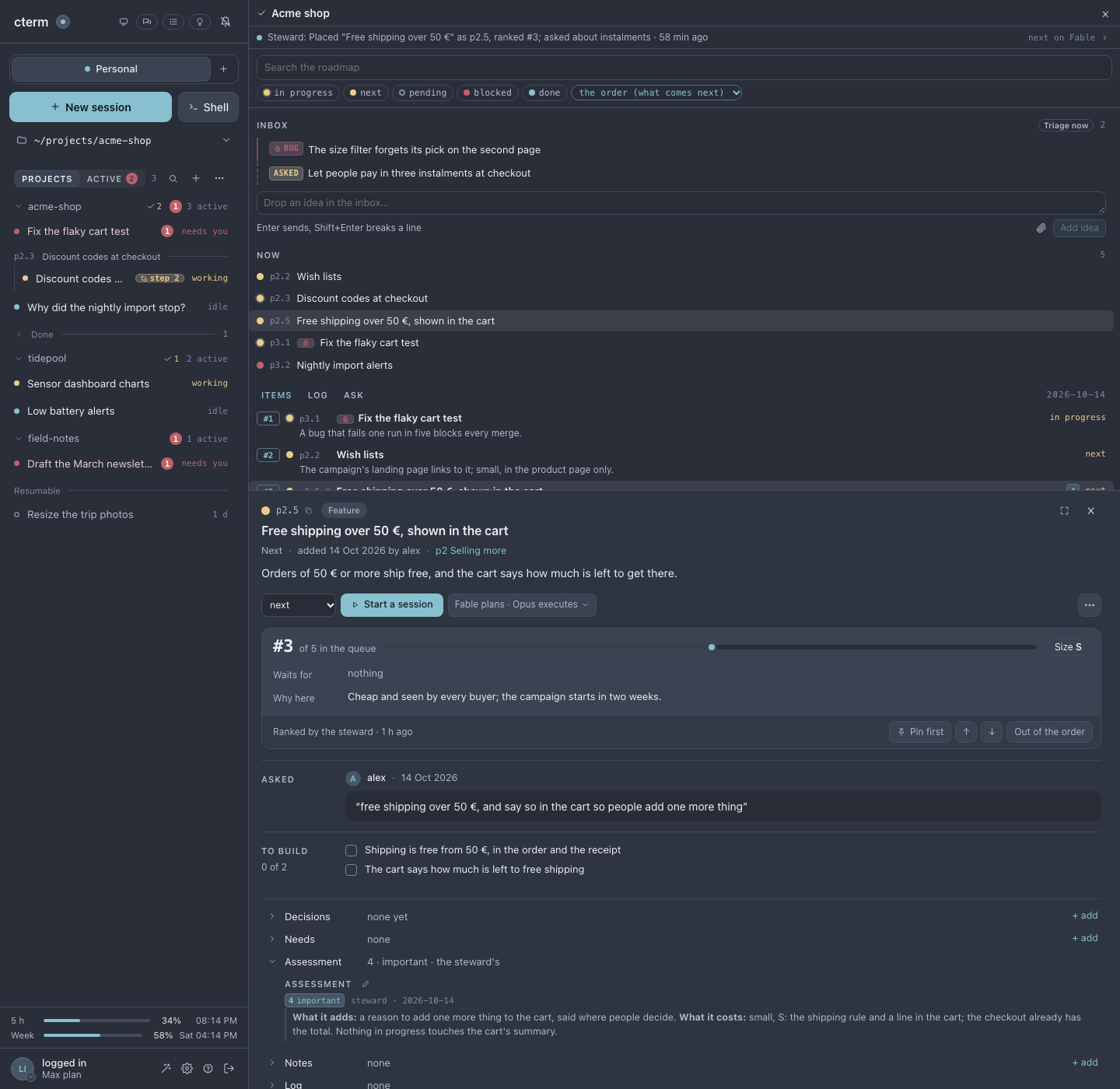Collapse the Assessment section

click(x=272, y=962)
